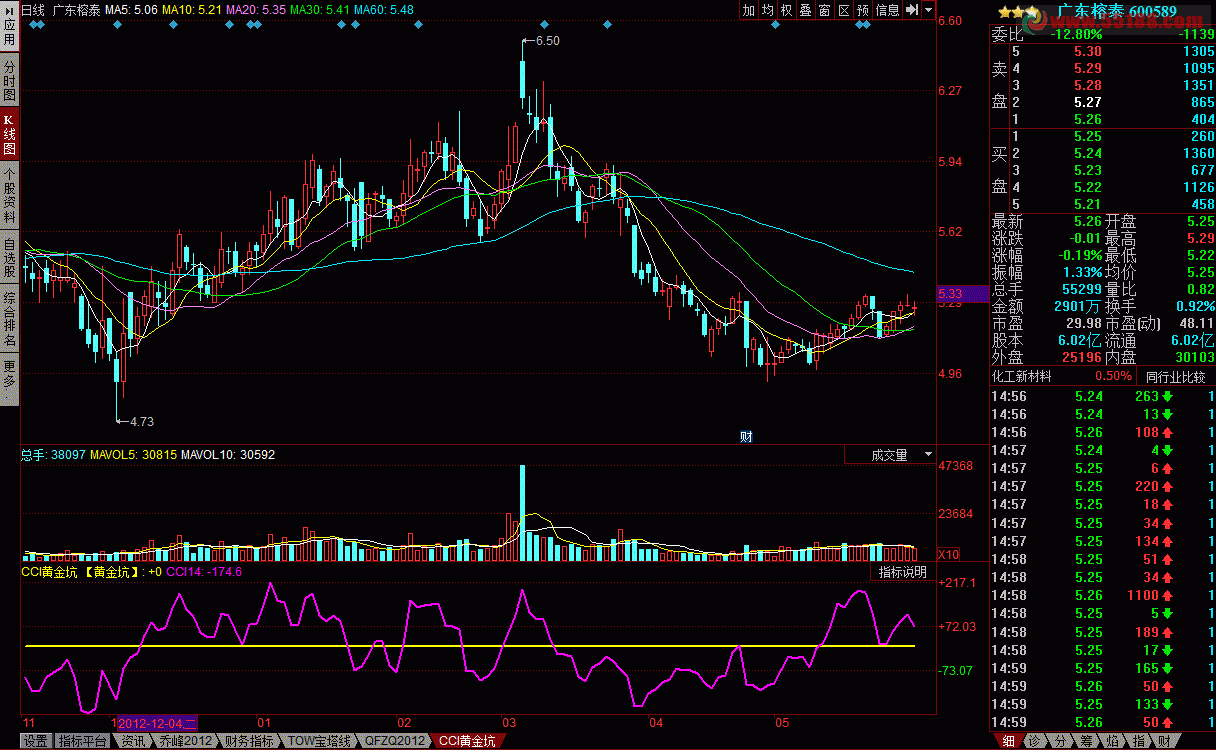The height and width of the screenshot is (750, 1216).
Task: Click the 换手 0.92% value
Action: tap(1194, 306)
